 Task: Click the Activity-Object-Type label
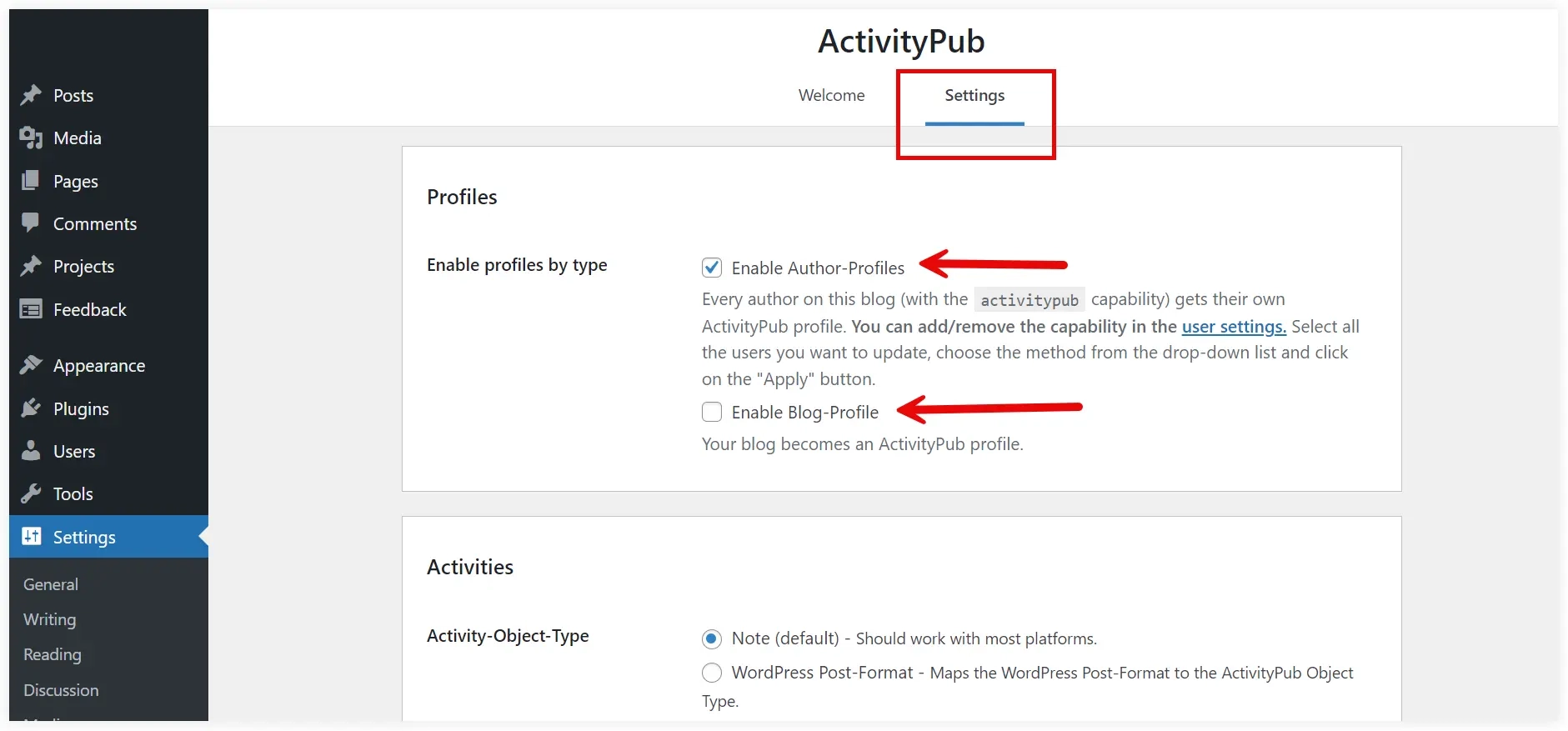click(x=508, y=636)
